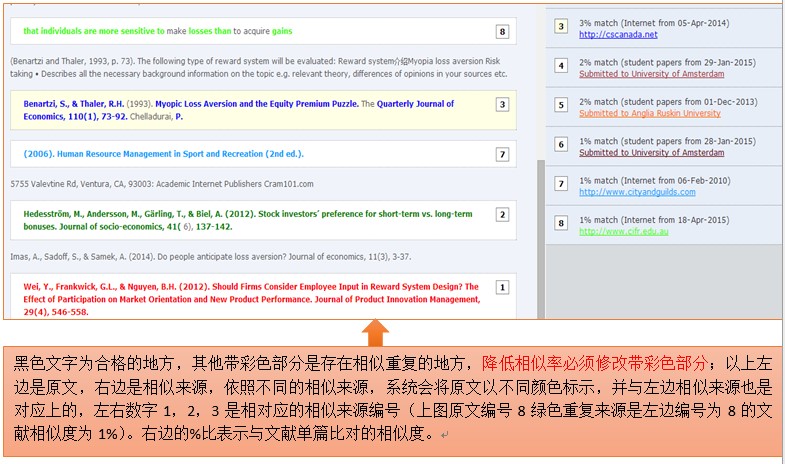Select match number 5 box in the sources list

pos(561,105)
